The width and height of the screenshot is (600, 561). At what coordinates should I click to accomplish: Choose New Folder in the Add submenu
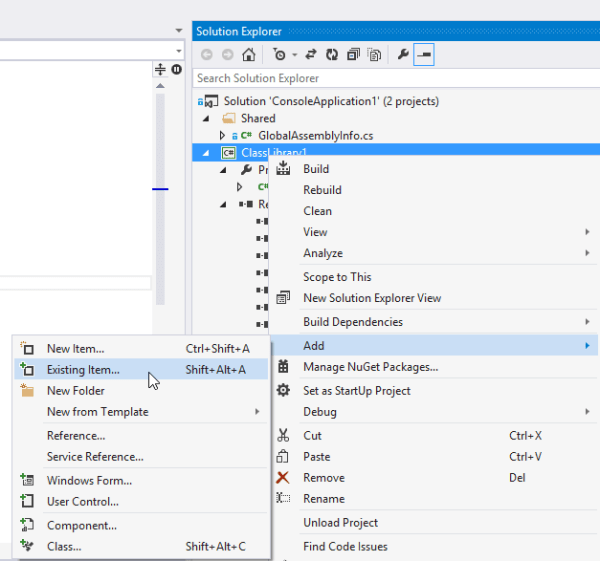tap(75, 391)
